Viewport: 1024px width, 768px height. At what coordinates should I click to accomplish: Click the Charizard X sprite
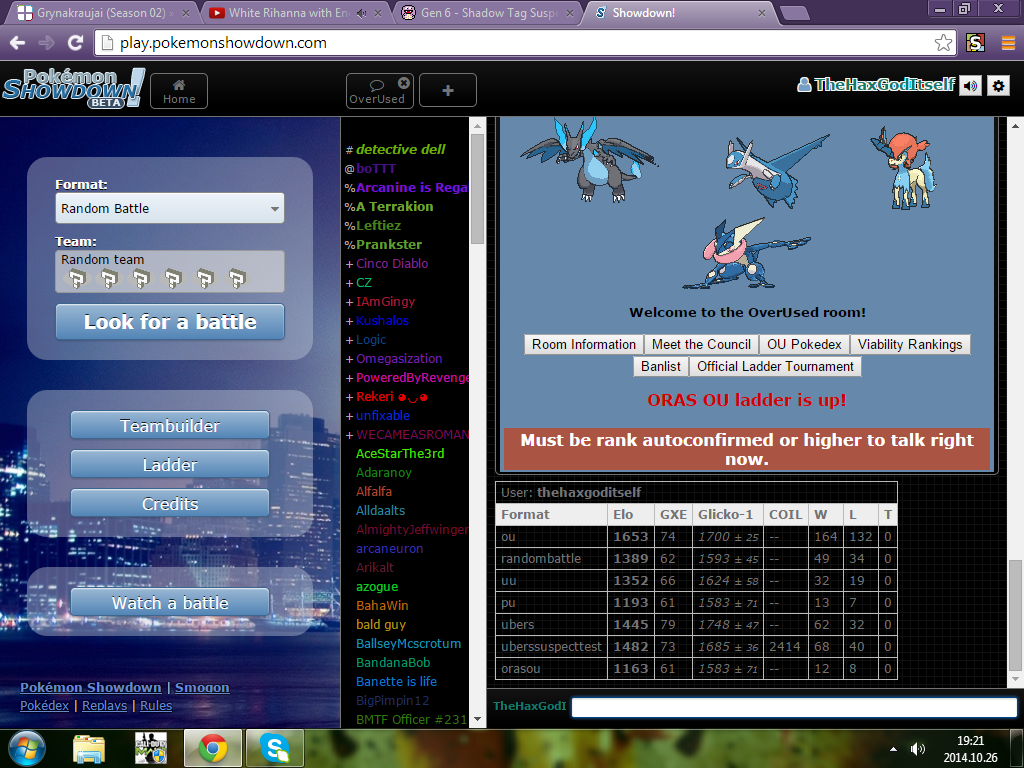[x=588, y=160]
